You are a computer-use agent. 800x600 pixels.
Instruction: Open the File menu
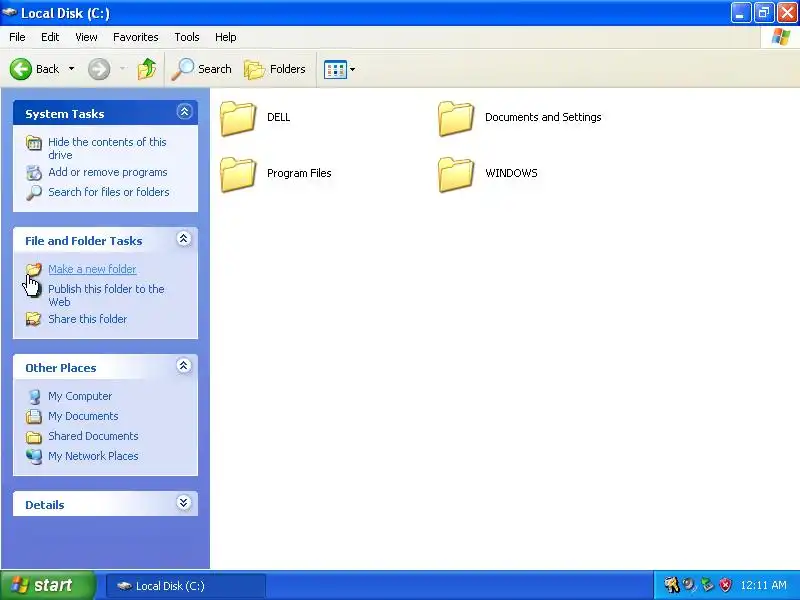(x=17, y=37)
